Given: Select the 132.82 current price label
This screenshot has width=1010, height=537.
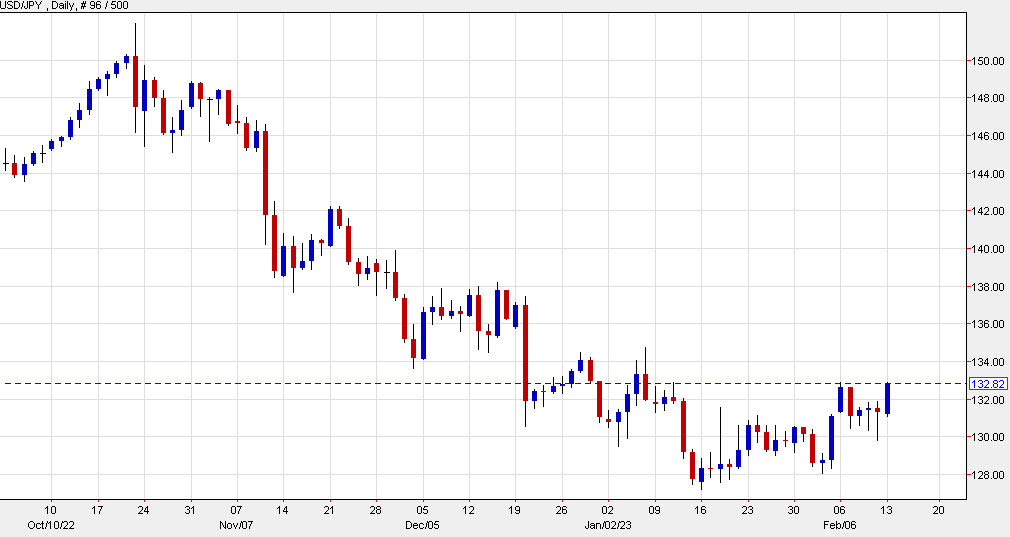Looking at the screenshot, I should 988,384.
